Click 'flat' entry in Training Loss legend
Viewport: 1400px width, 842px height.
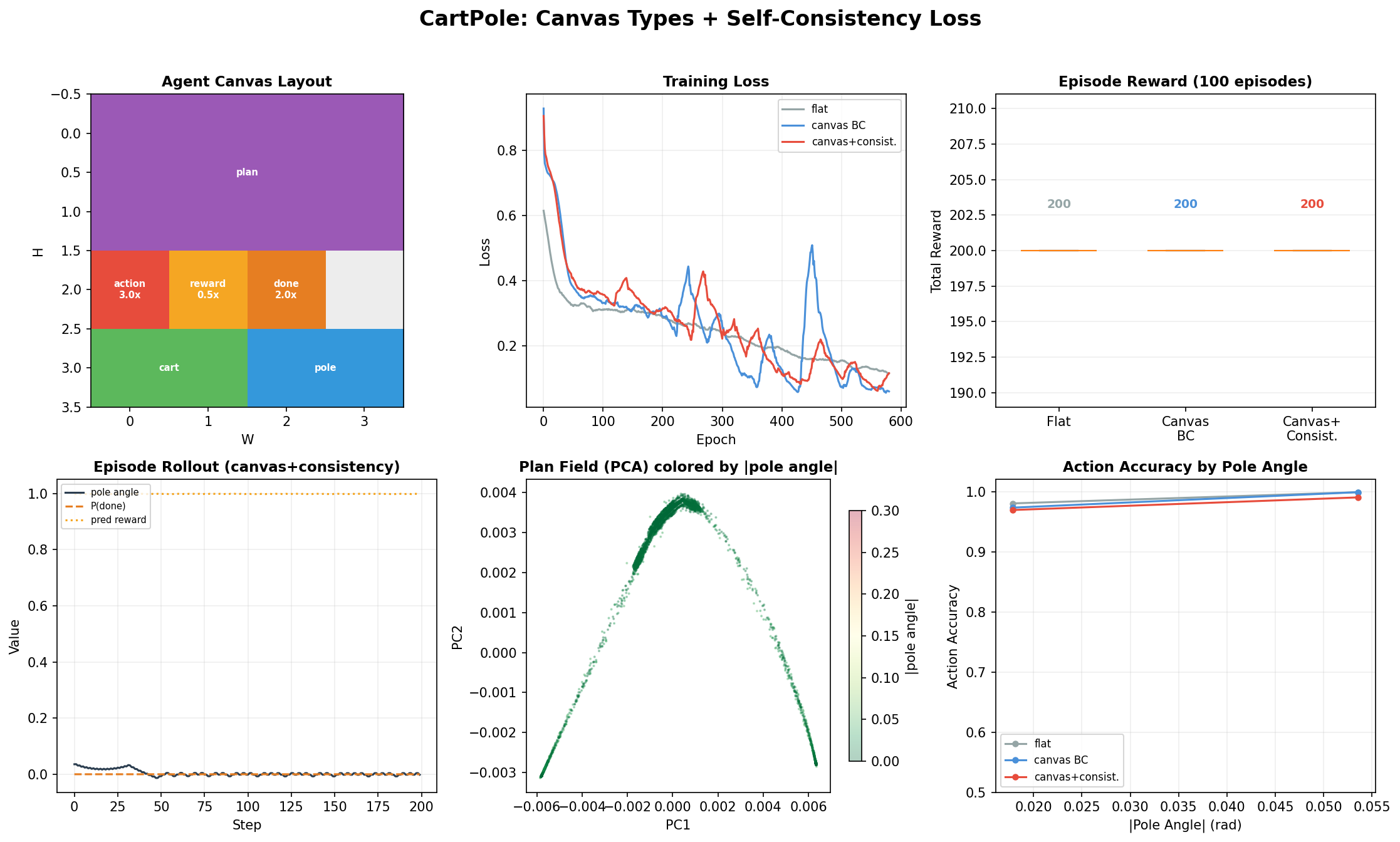(819, 109)
